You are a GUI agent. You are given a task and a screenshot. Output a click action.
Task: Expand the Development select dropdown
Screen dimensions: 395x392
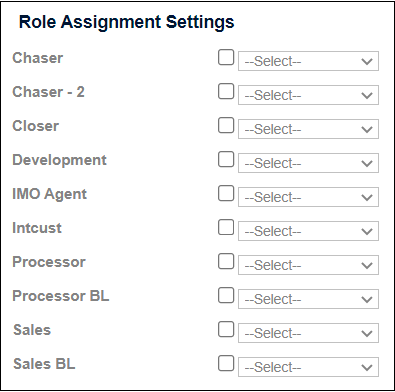click(x=308, y=163)
